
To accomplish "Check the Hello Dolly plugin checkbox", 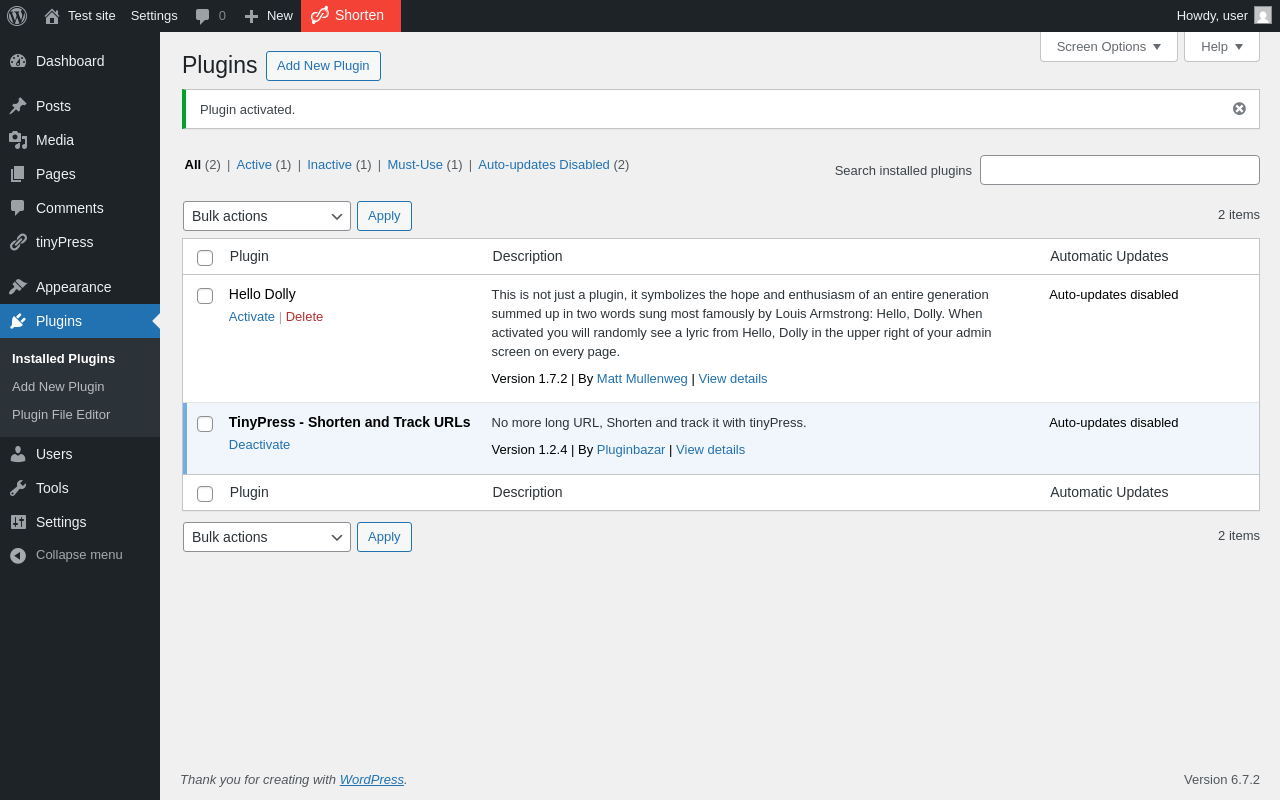I will (x=205, y=296).
